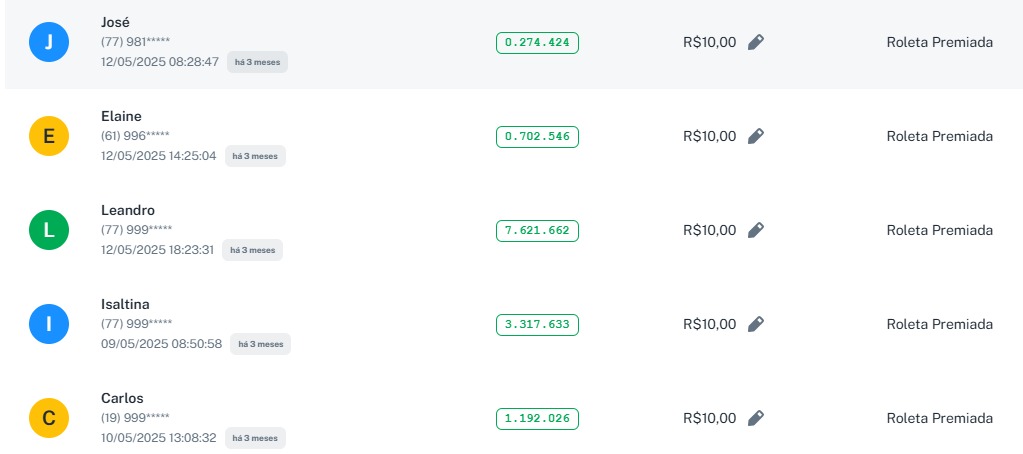Click Carlos's yellow C avatar
The height and width of the screenshot is (454, 1023).
click(x=49, y=418)
